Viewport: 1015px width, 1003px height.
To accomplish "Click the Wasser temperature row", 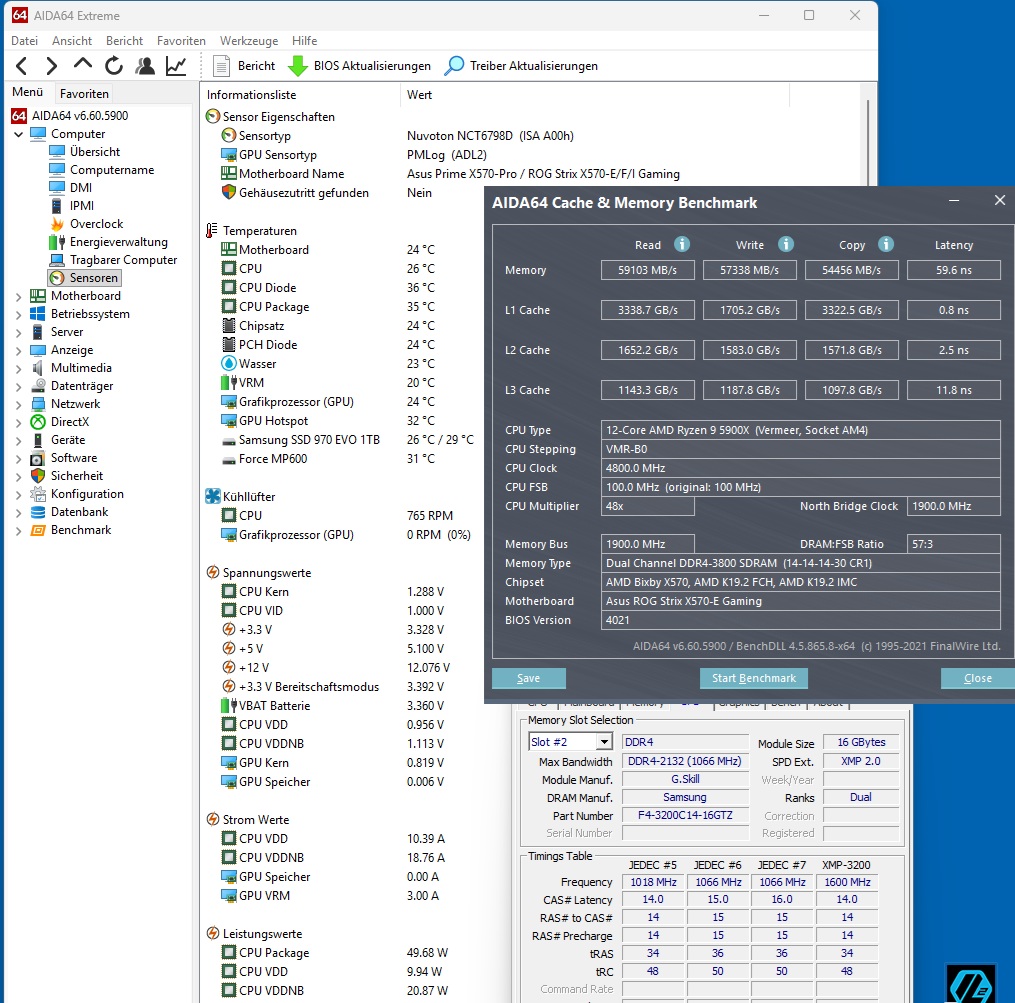I will pos(330,364).
